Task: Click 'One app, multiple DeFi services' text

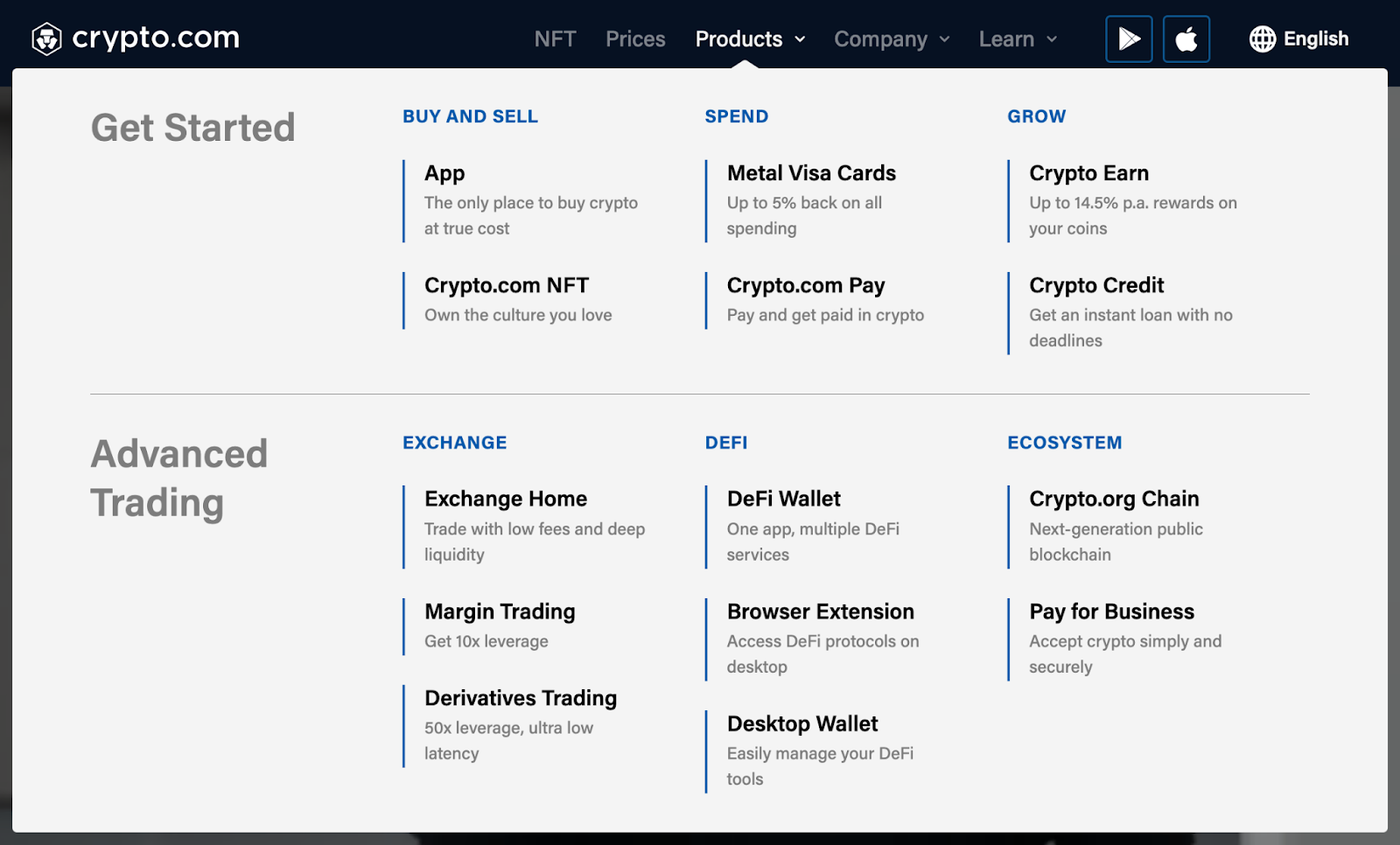Action: [813, 541]
